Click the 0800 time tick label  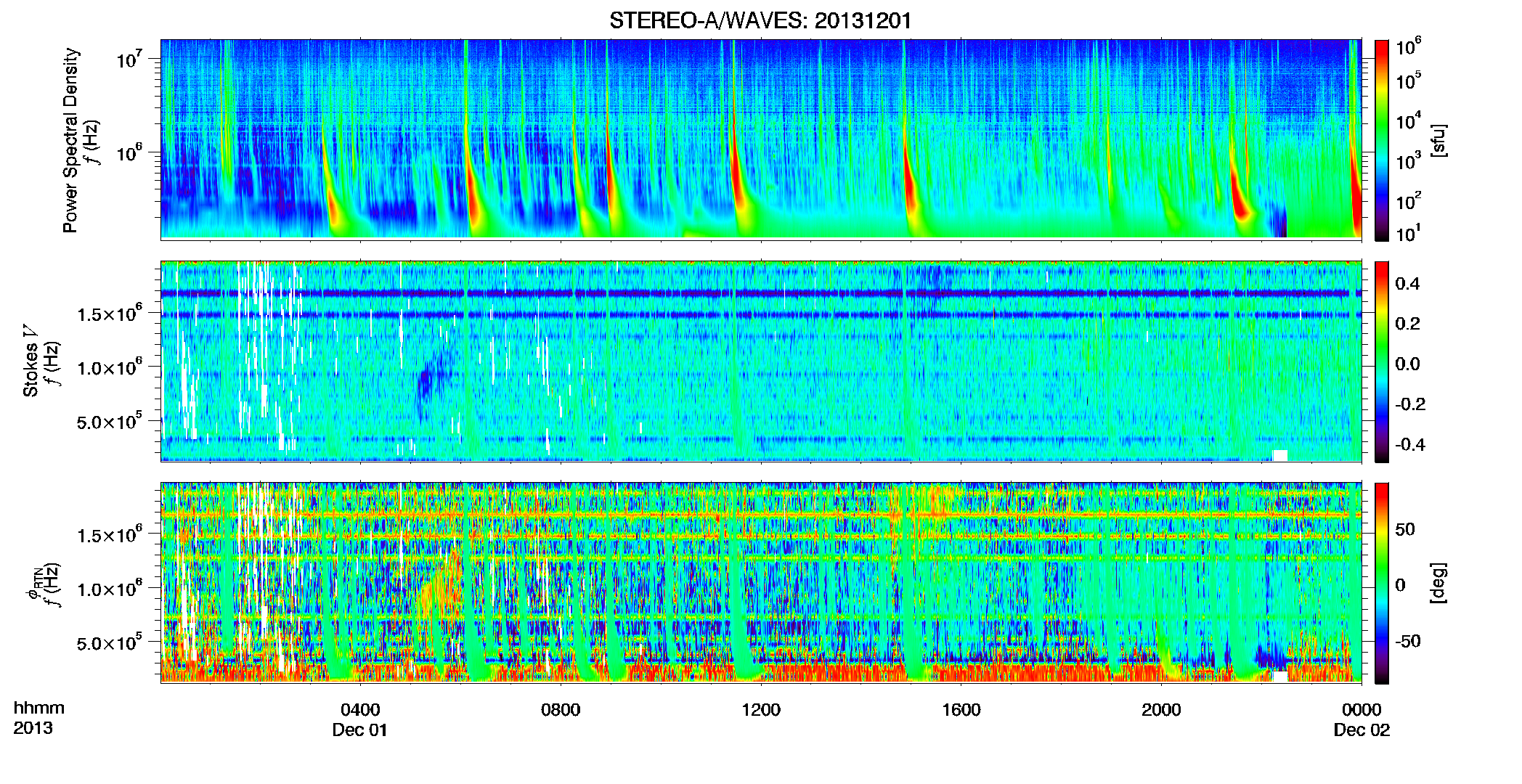(x=561, y=710)
